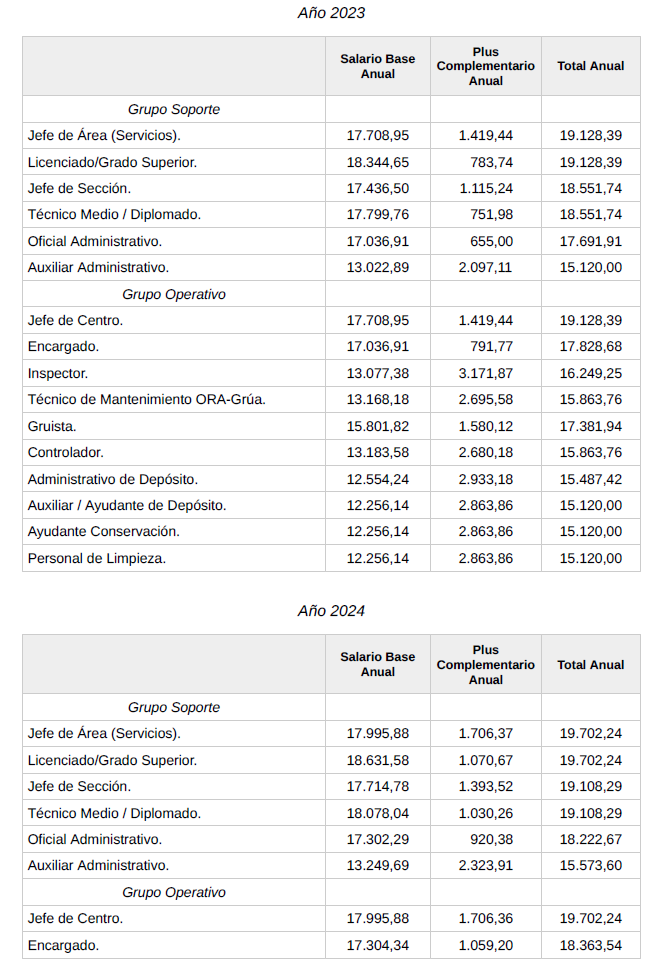
Task: Click the 'Controlador.' row label
Action: pos(66,452)
